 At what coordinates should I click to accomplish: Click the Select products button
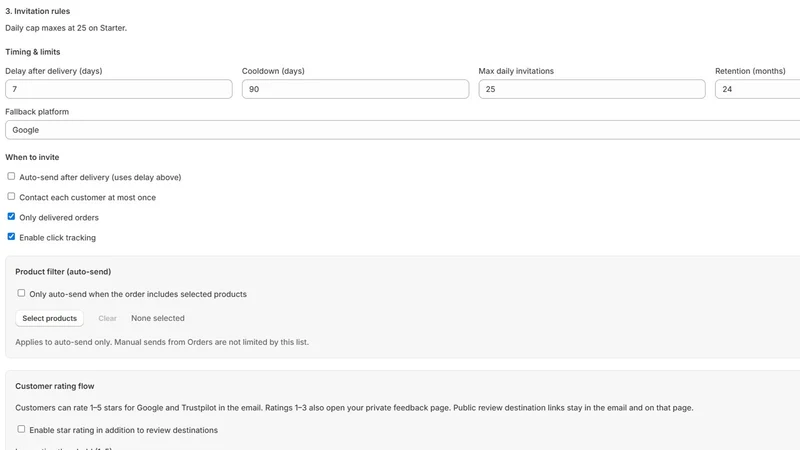click(49, 318)
